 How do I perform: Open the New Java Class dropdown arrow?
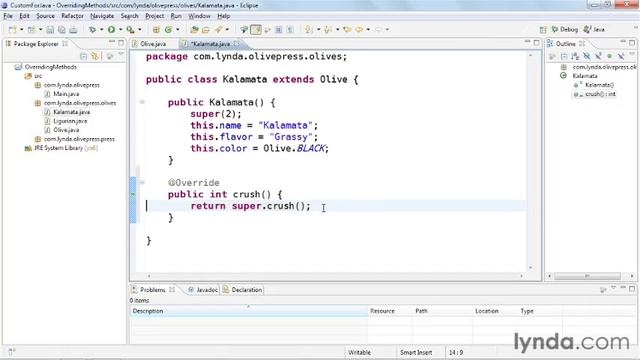177,29
